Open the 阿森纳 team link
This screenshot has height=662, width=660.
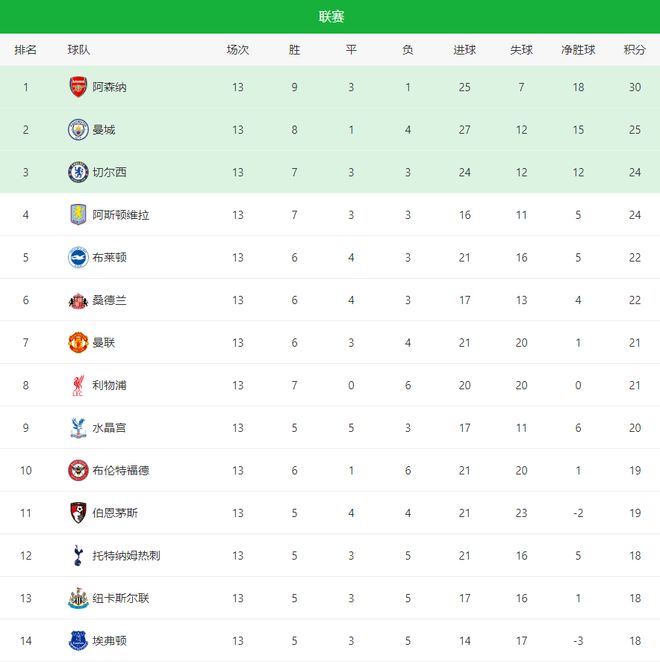(109, 87)
